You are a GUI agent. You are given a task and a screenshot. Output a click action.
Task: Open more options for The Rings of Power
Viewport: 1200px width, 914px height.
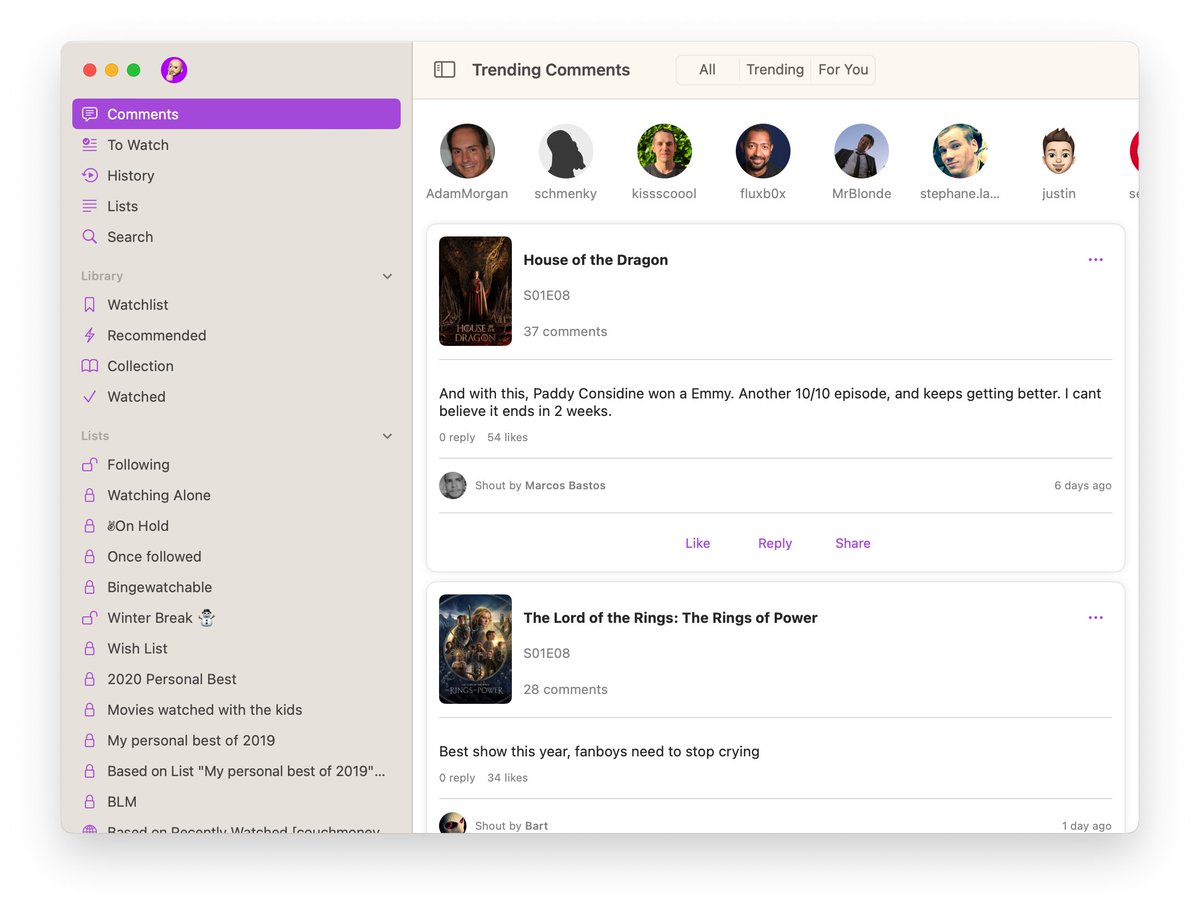(1095, 618)
